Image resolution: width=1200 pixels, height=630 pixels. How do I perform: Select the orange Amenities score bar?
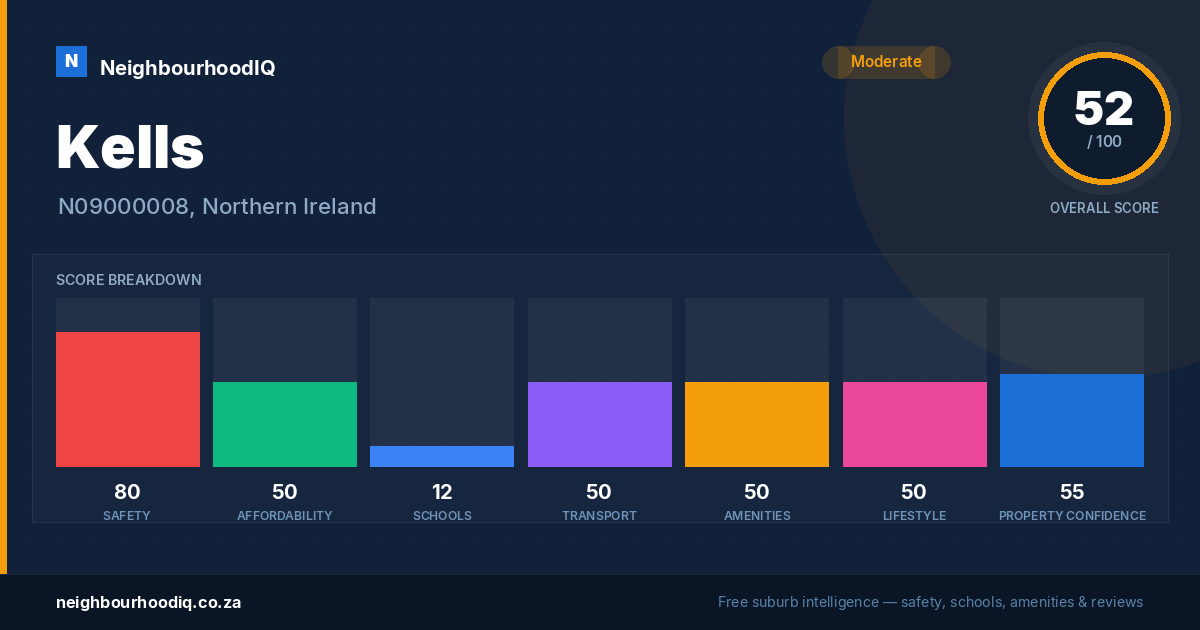pos(757,424)
